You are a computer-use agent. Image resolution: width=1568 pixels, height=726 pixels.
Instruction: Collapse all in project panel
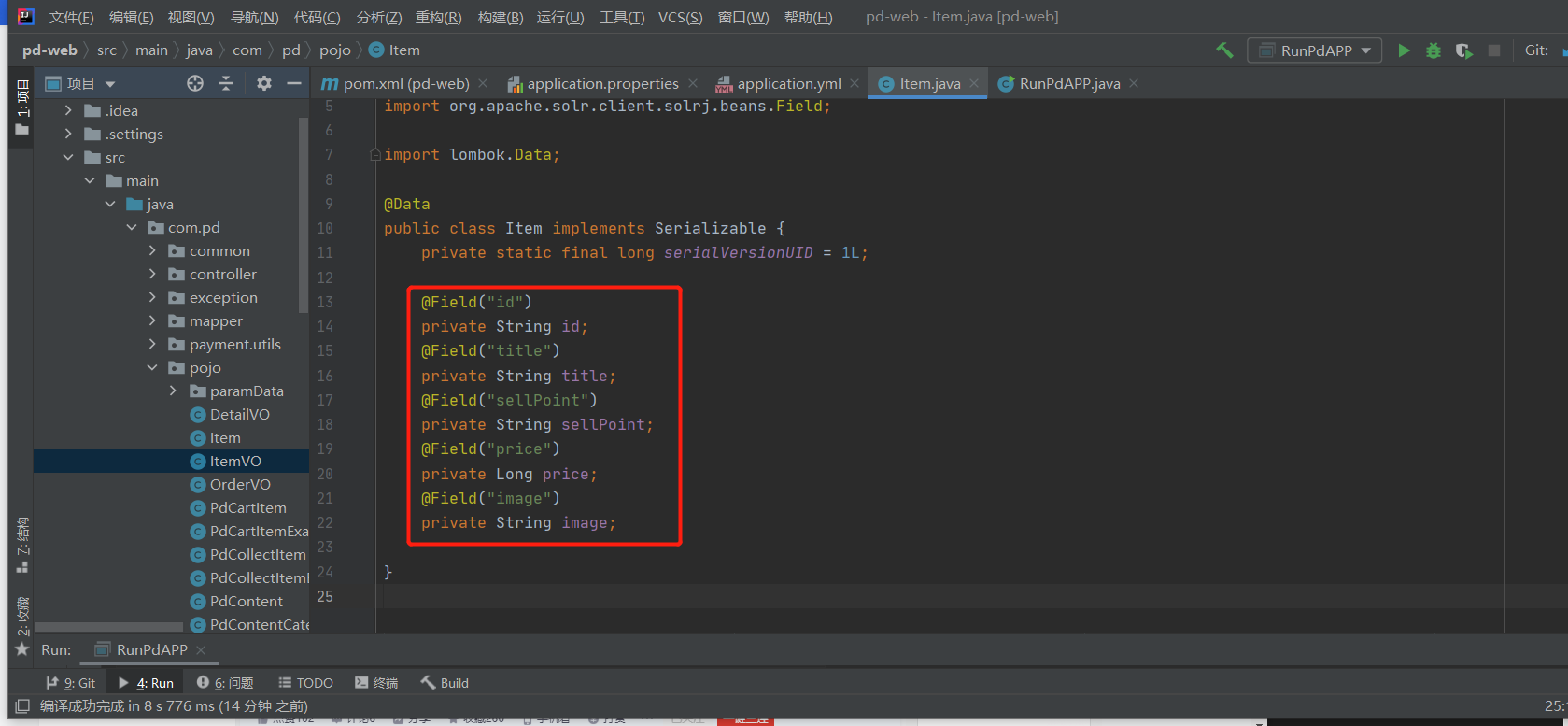(x=226, y=83)
